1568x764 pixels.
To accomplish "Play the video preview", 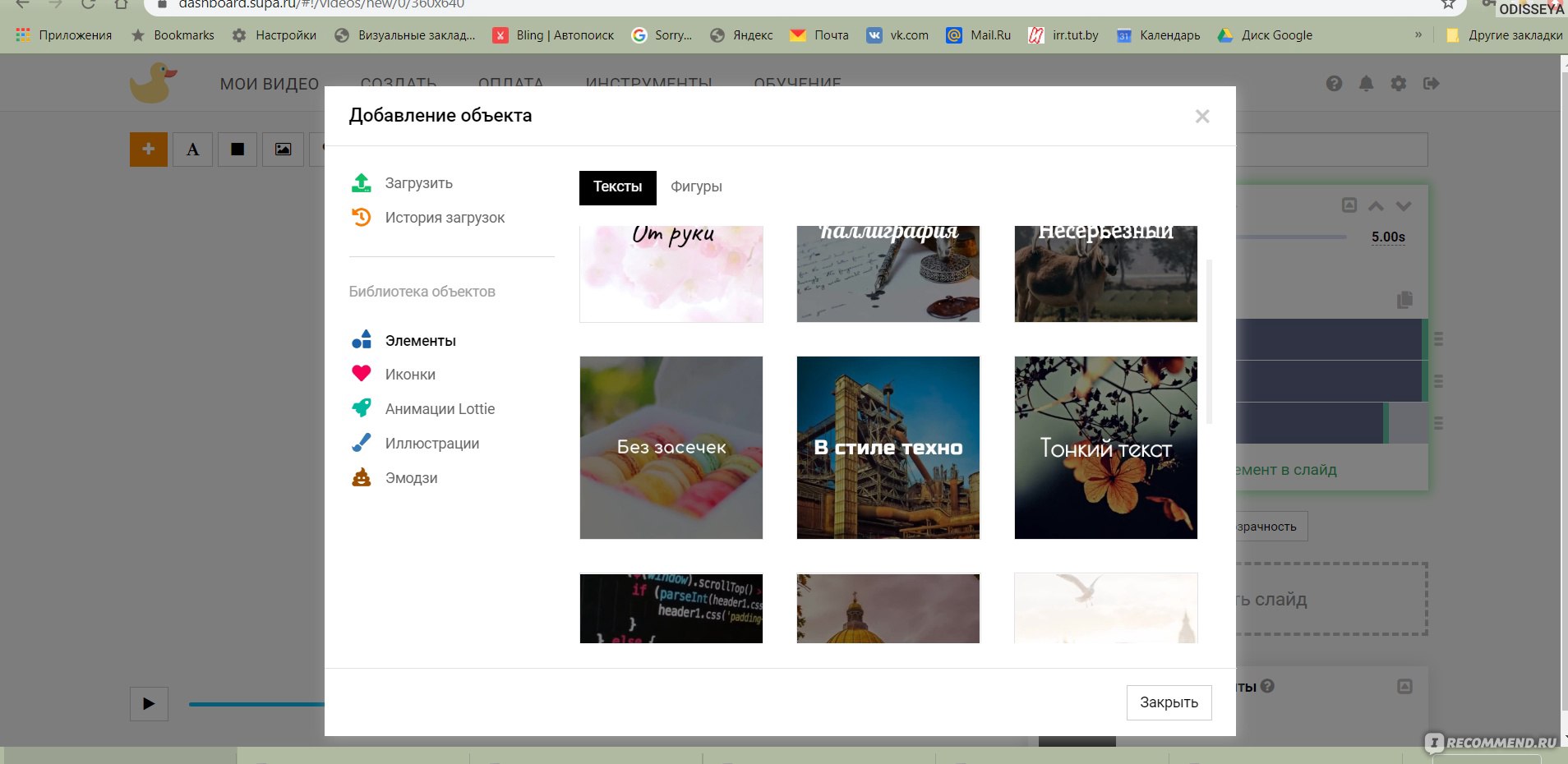I will pyautogui.click(x=149, y=703).
